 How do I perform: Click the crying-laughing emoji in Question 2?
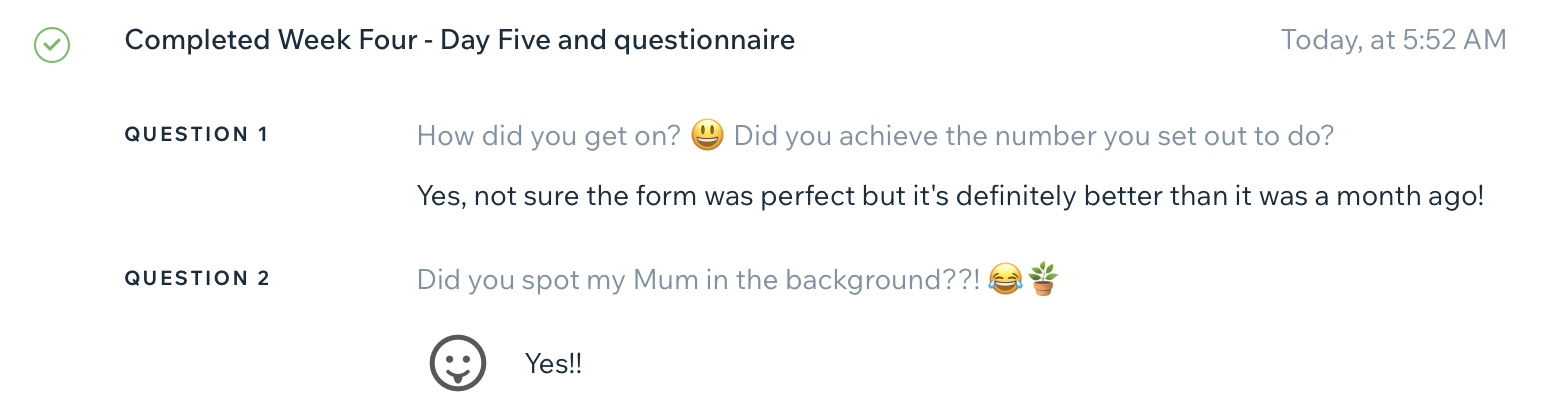pyautogui.click(x=1003, y=279)
